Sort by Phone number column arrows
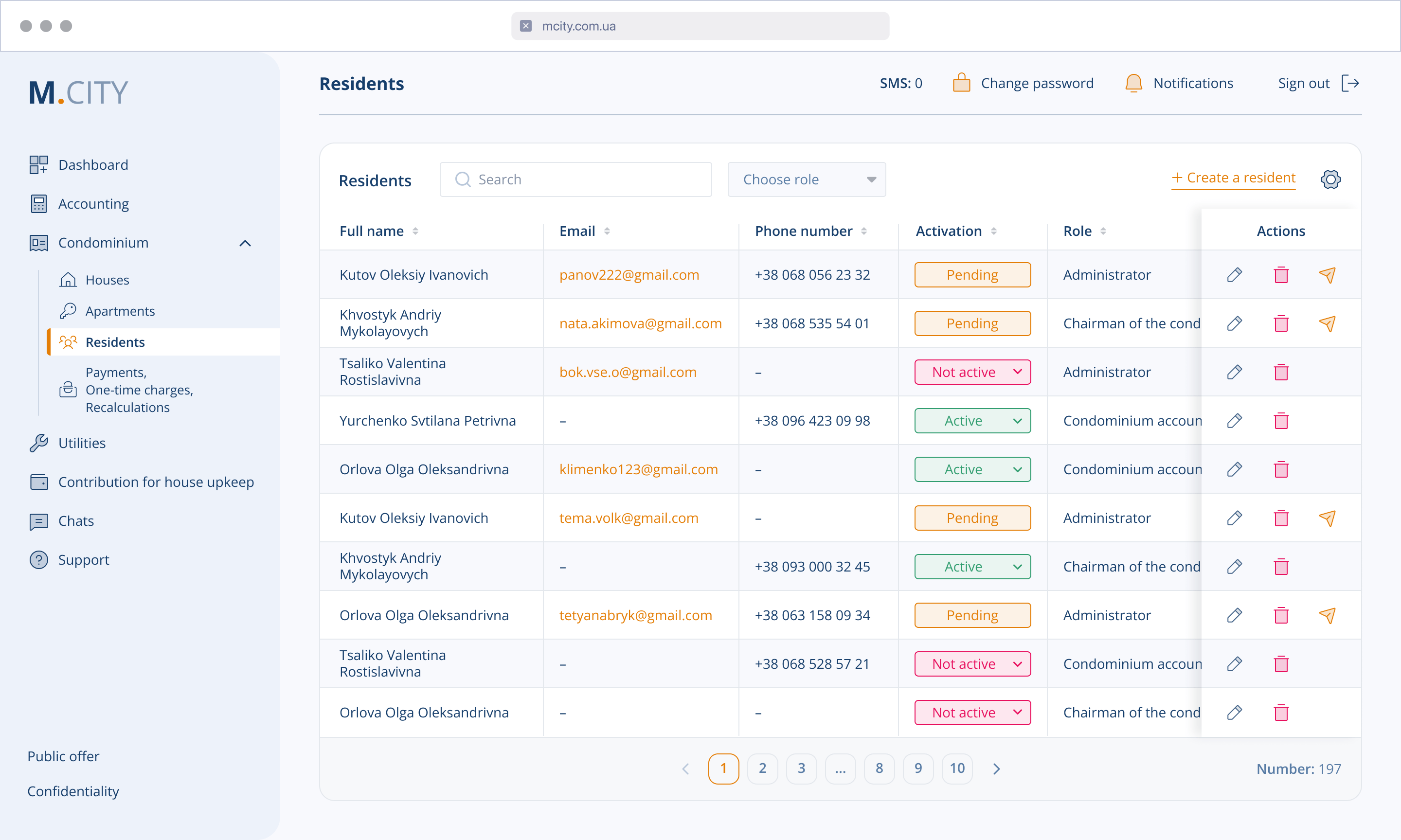Screen dimensions: 1401x840 tap(864, 231)
